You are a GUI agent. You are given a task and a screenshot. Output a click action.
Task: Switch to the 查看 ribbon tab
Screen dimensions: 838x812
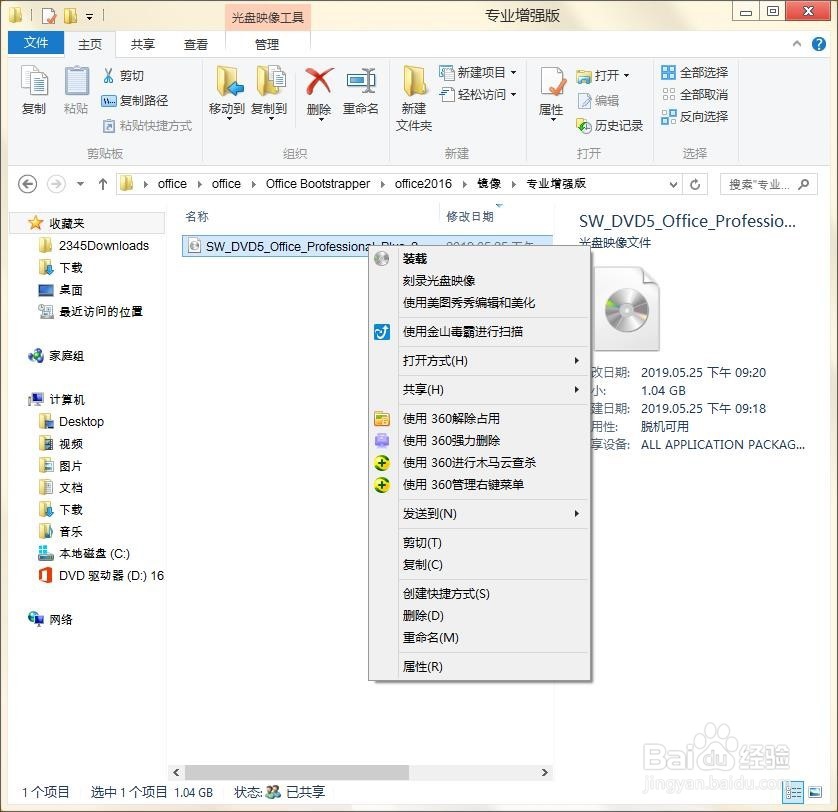click(196, 44)
